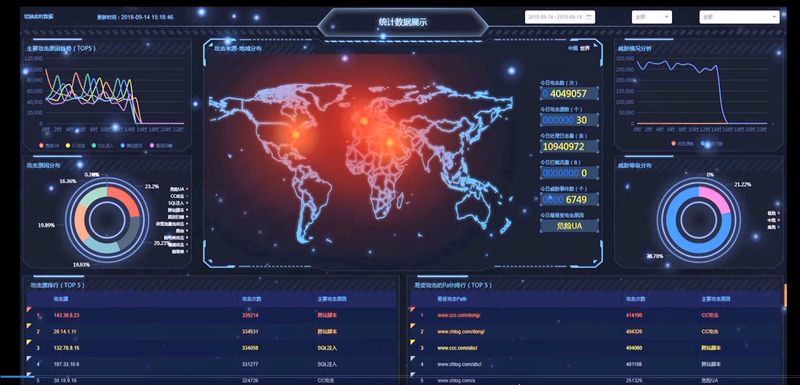Screen dimensions: 800x385
Task: Click the attack hotspot over the Middle East
Action: point(390,142)
